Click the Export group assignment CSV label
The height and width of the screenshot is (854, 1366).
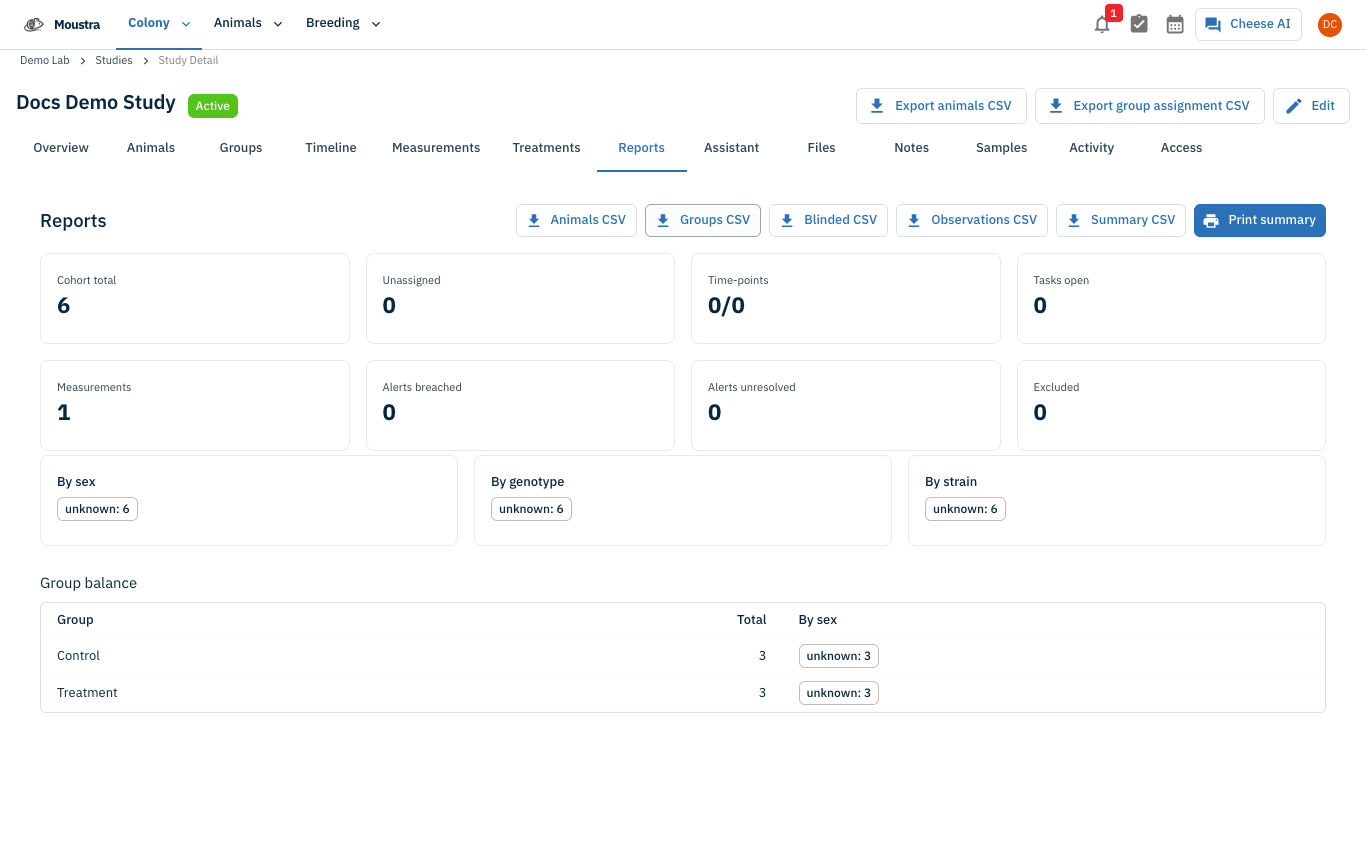[1161, 106]
